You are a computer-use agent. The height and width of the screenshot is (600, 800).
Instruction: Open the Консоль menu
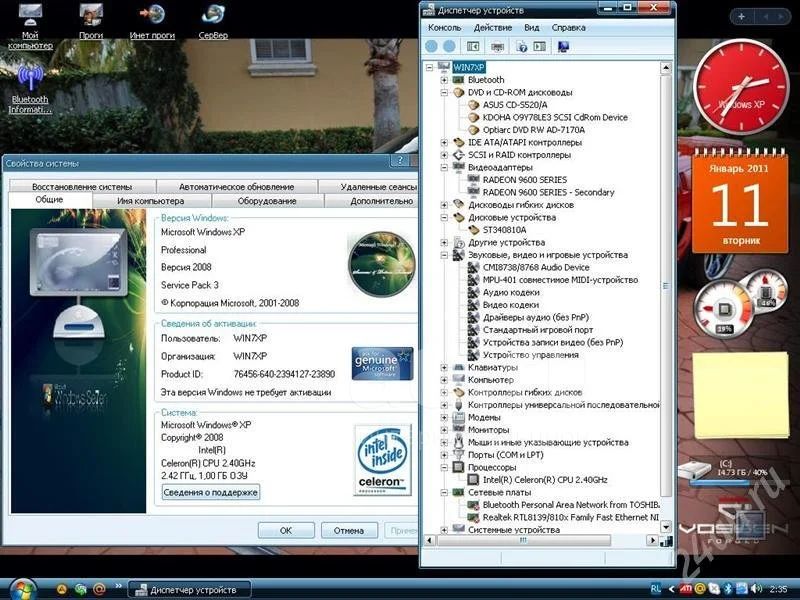pos(444,28)
